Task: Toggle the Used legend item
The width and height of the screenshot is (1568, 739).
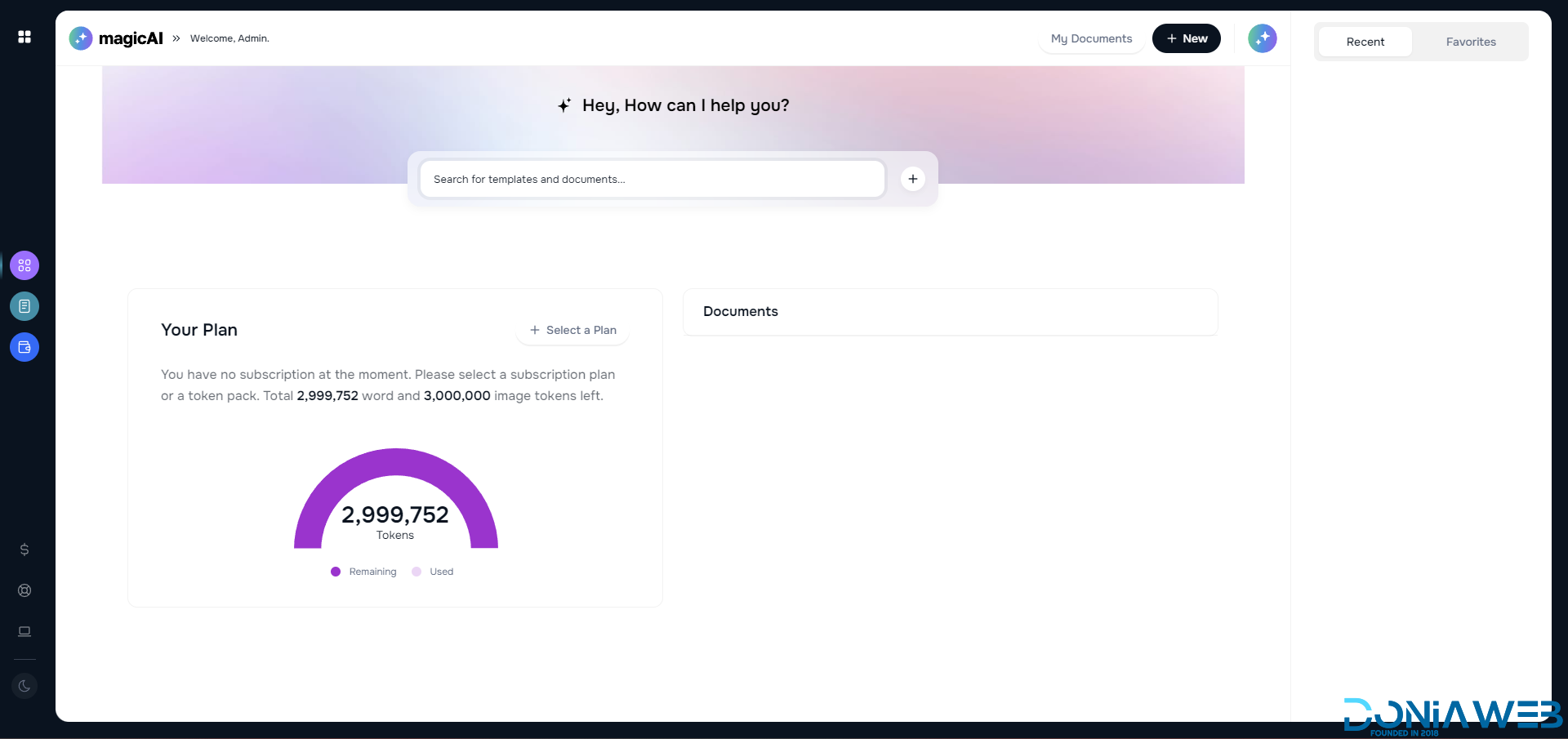Action: coord(433,572)
